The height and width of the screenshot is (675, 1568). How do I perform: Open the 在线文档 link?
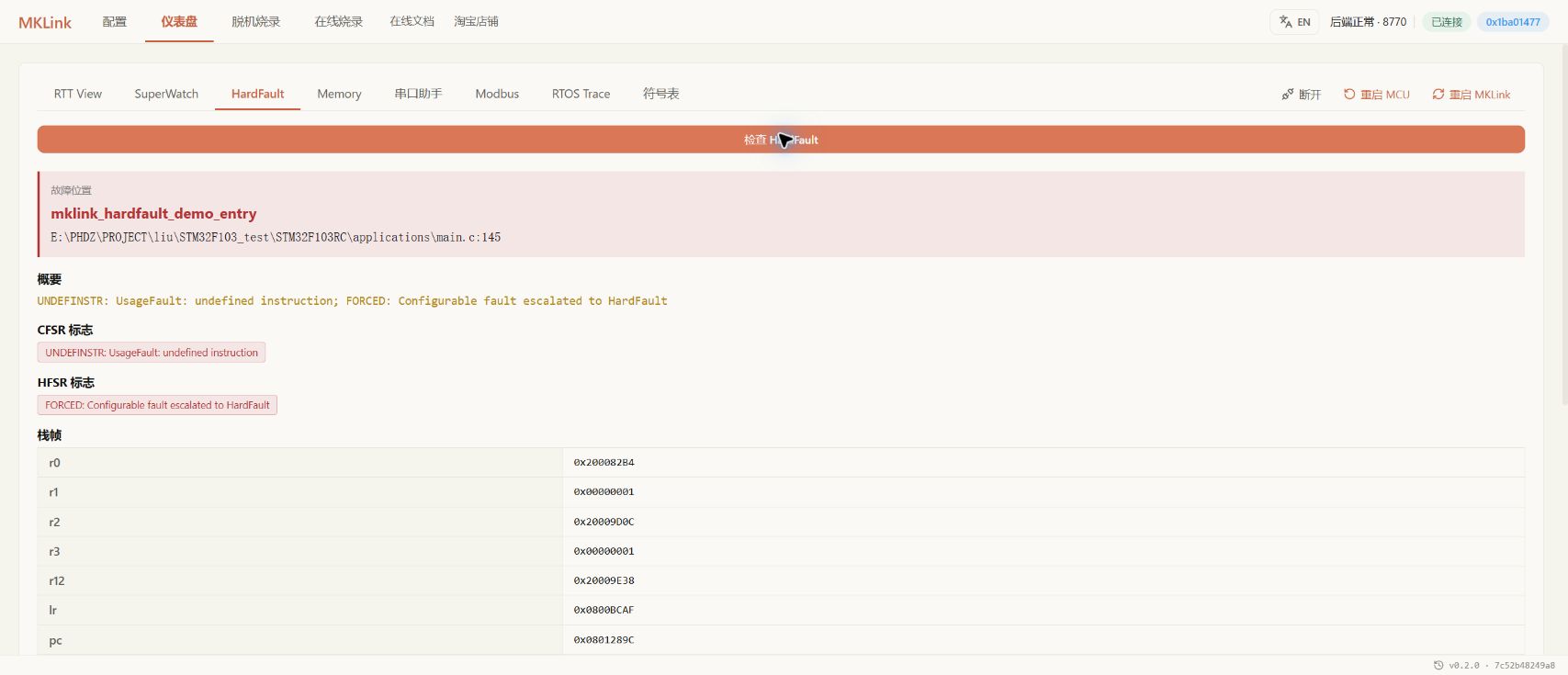tap(412, 22)
